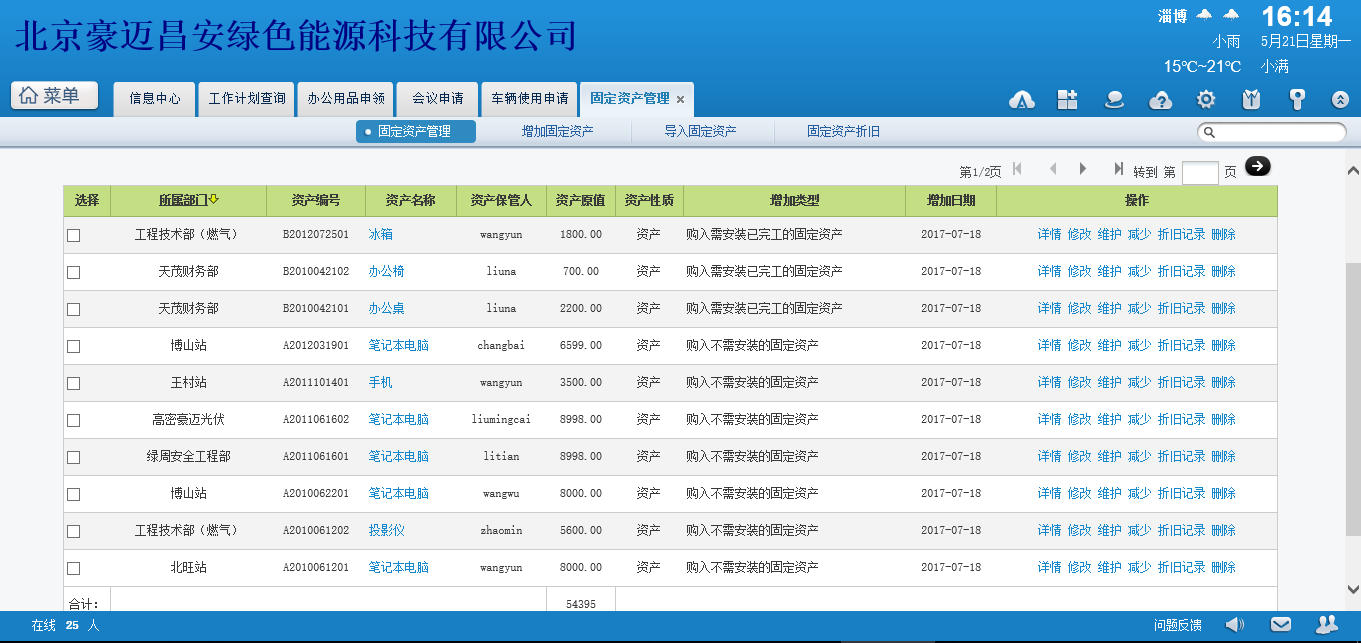This screenshot has height=643, width=1361.
Task: Sort by 所属部门 column header arrow
Action: (x=214, y=200)
